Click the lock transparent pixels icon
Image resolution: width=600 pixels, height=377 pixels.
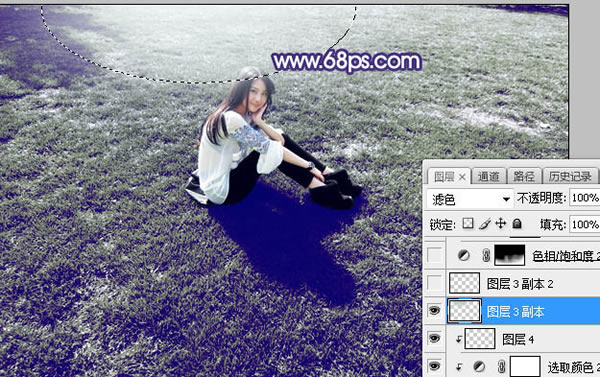(468, 224)
